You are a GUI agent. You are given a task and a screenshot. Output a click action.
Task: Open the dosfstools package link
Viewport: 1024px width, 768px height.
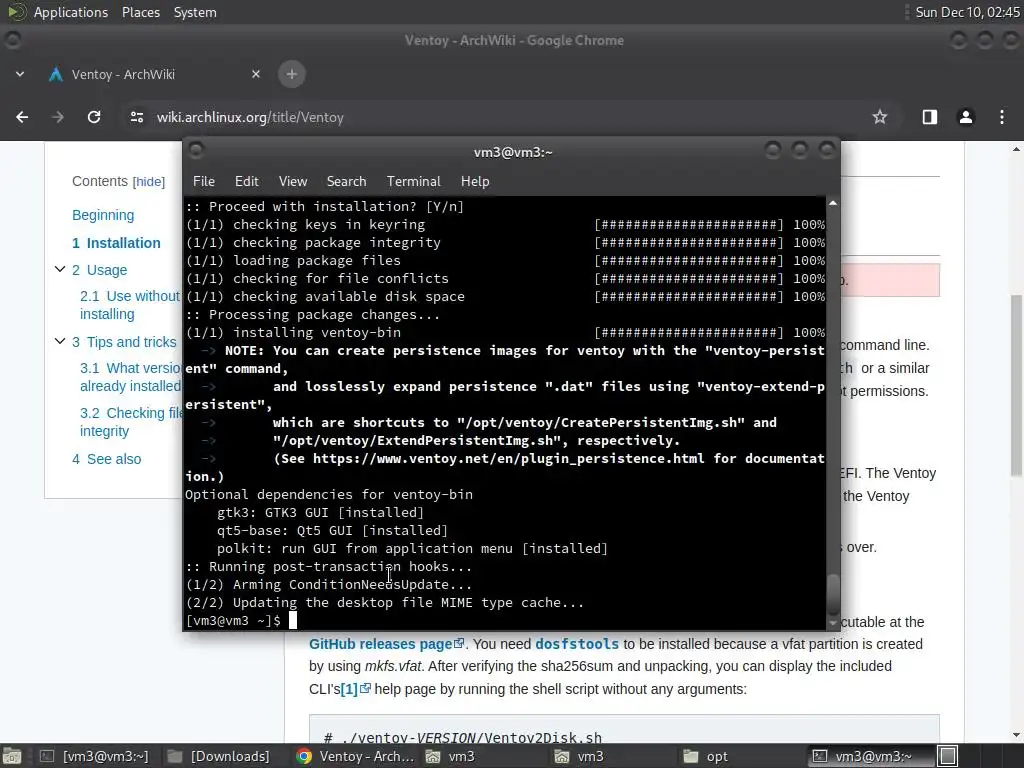pyautogui.click(x=577, y=644)
